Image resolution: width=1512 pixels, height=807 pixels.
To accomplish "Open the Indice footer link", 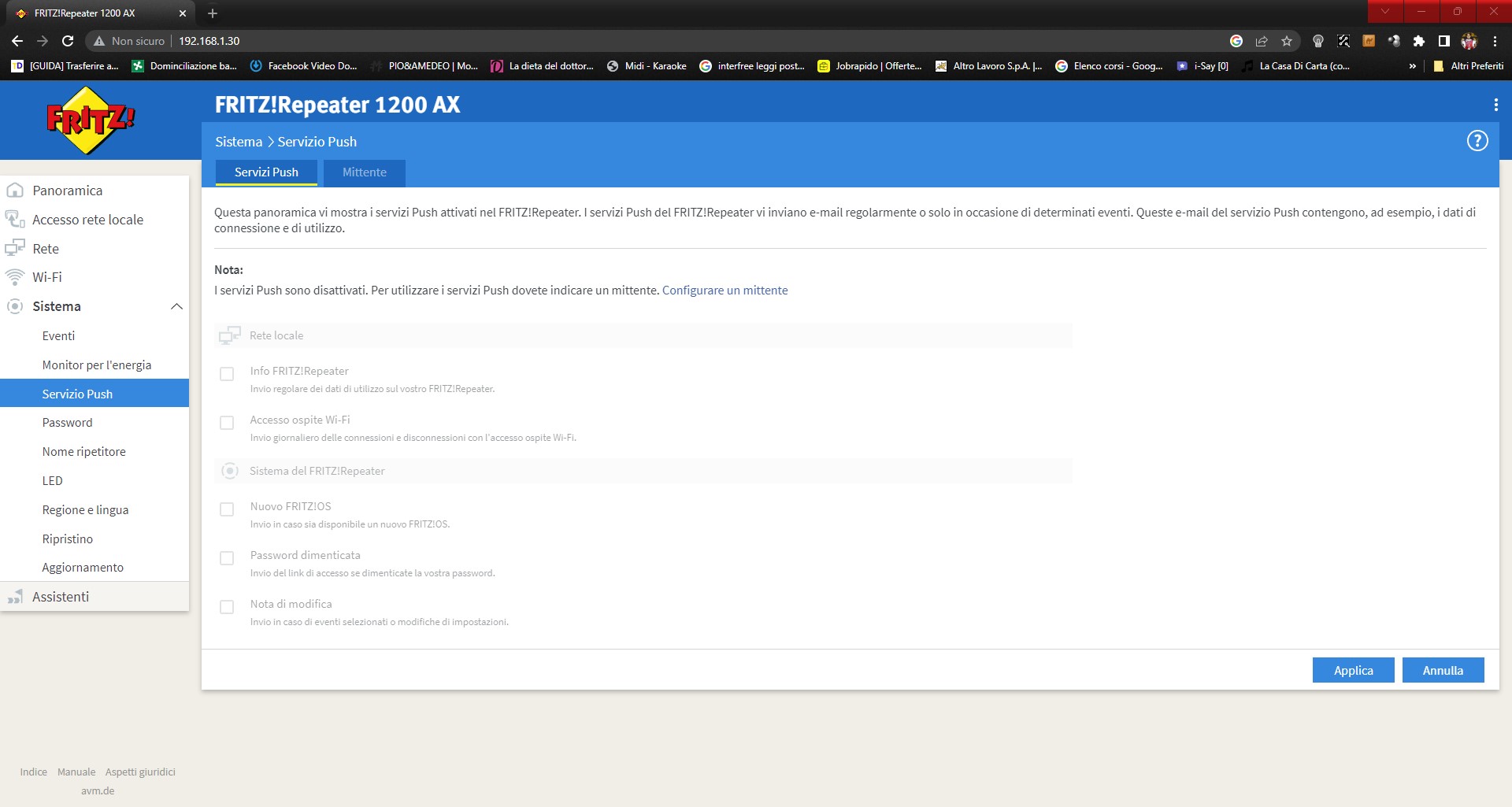I will point(33,772).
